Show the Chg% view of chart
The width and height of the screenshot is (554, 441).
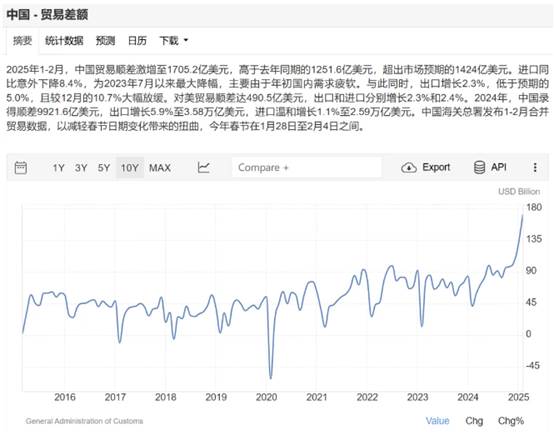tap(511, 421)
